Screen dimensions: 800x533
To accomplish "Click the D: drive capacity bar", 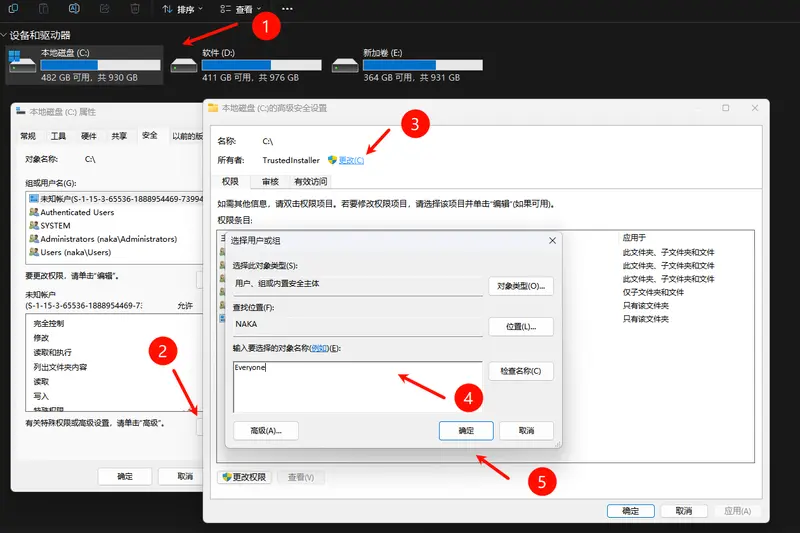I will (261, 65).
